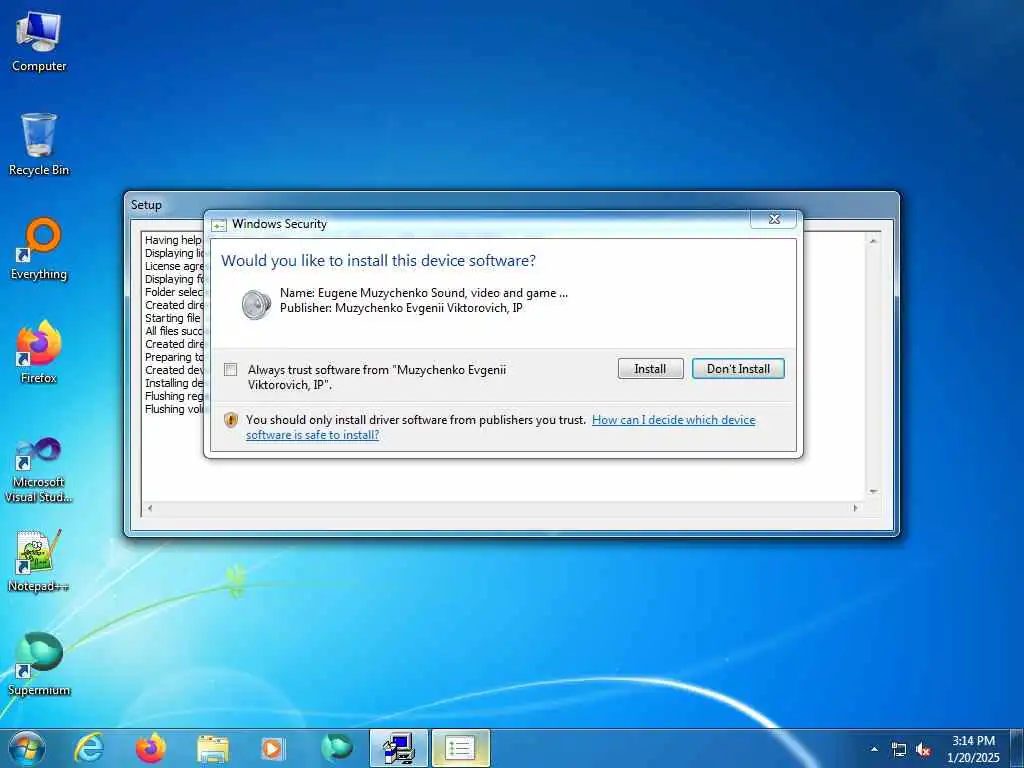Click the shield warning icon
Screen dimensions: 1024x768
[231, 420]
